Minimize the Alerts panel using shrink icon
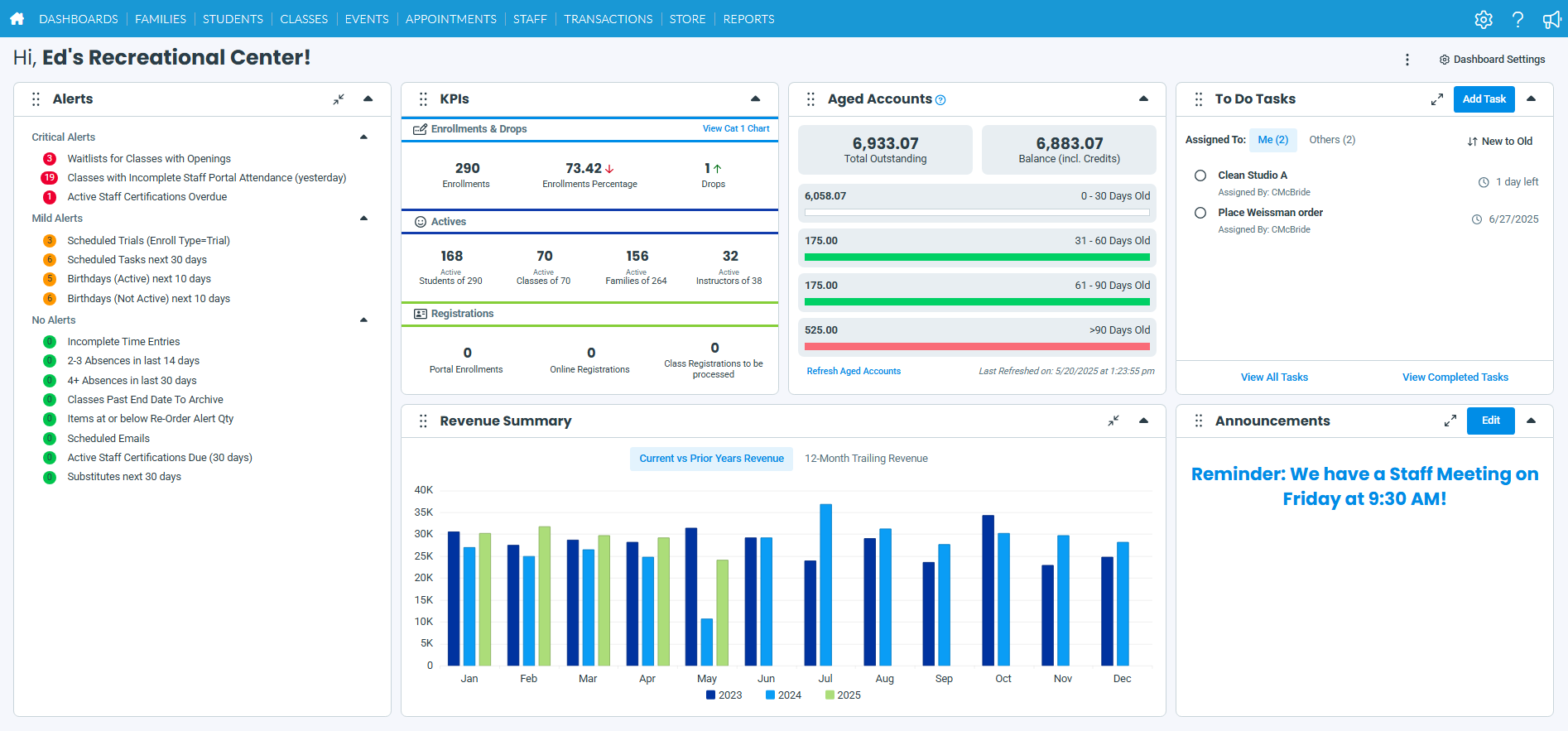 point(339,99)
